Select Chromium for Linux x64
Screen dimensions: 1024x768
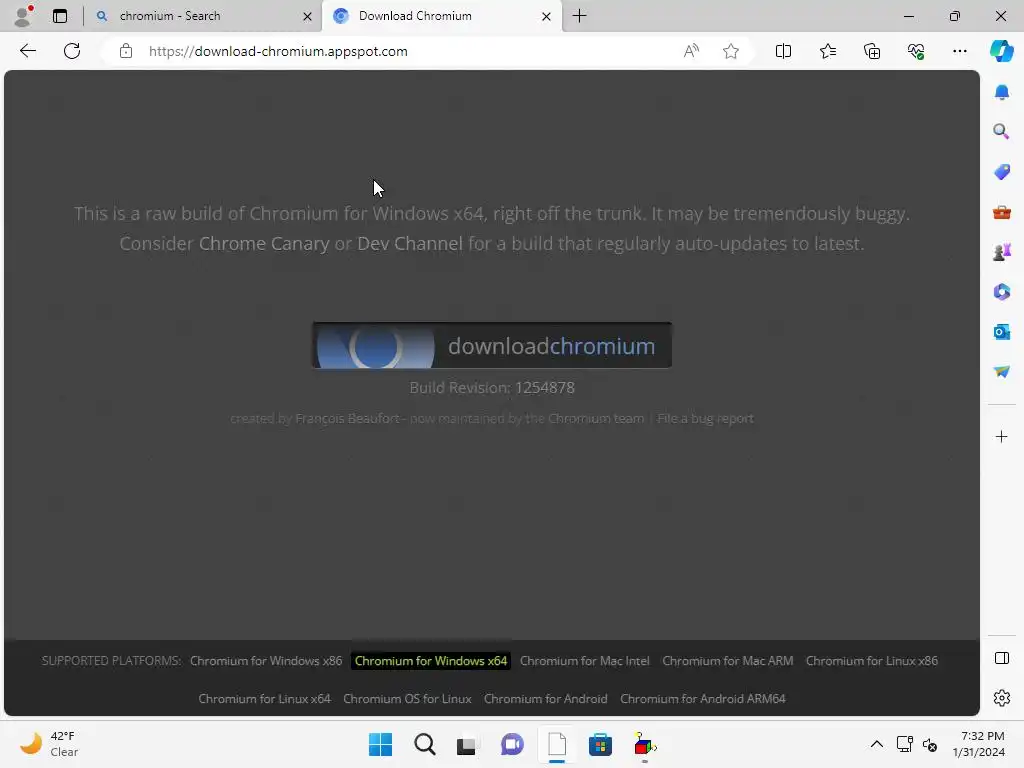(x=264, y=699)
